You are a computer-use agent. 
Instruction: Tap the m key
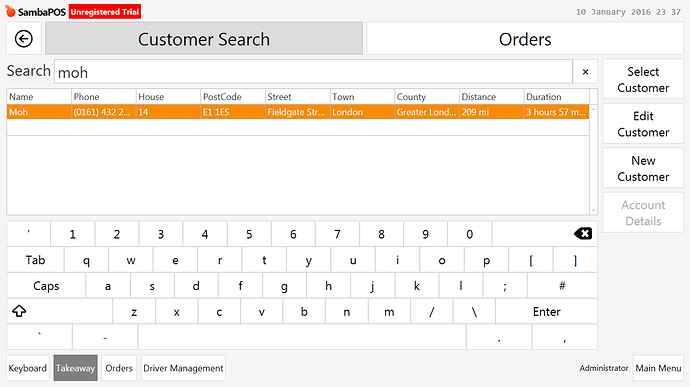point(389,312)
